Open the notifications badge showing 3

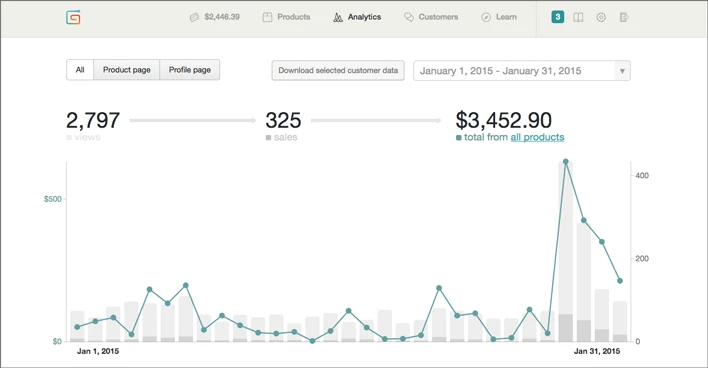[x=558, y=17]
